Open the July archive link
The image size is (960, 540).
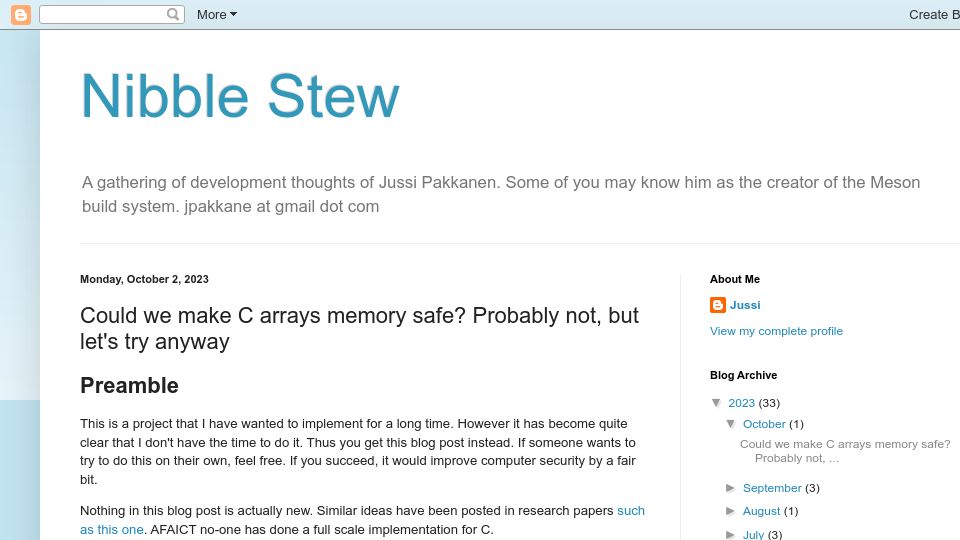pos(753,534)
